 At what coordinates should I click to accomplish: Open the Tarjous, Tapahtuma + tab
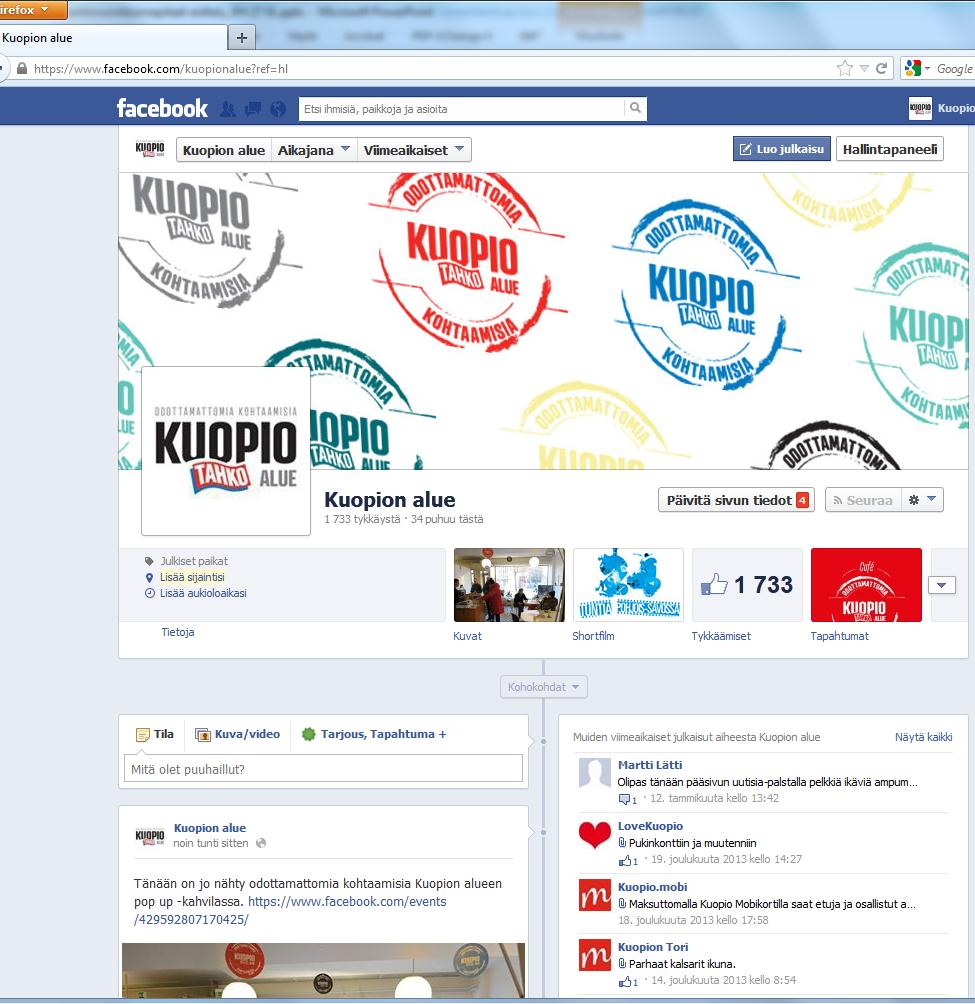pos(374,734)
